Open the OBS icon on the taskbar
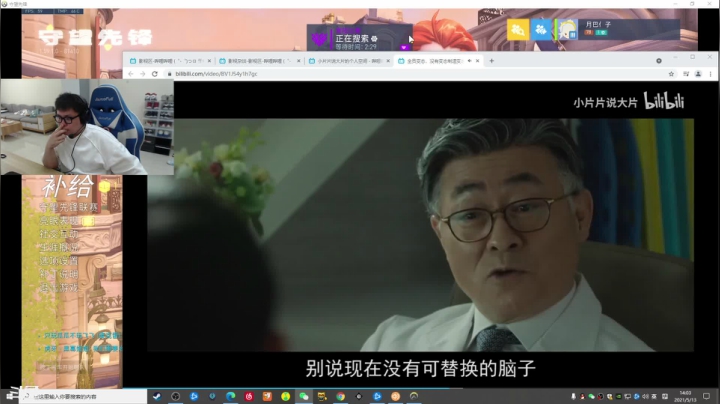The width and height of the screenshot is (720, 404). tap(175, 396)
